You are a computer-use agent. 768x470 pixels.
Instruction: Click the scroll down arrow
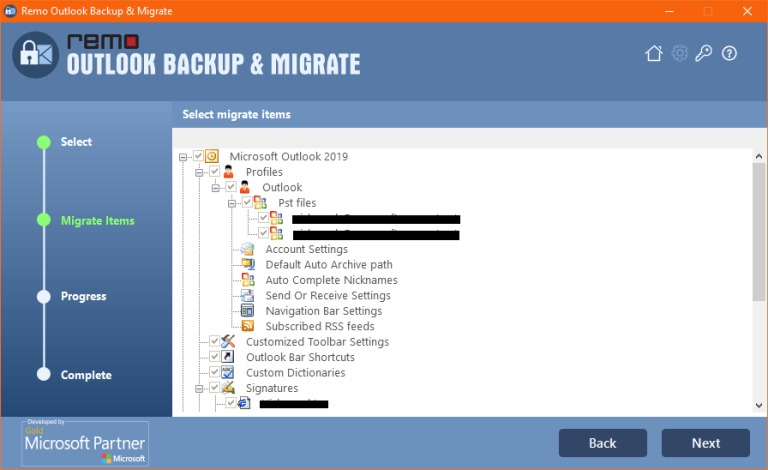pos(759,405)
